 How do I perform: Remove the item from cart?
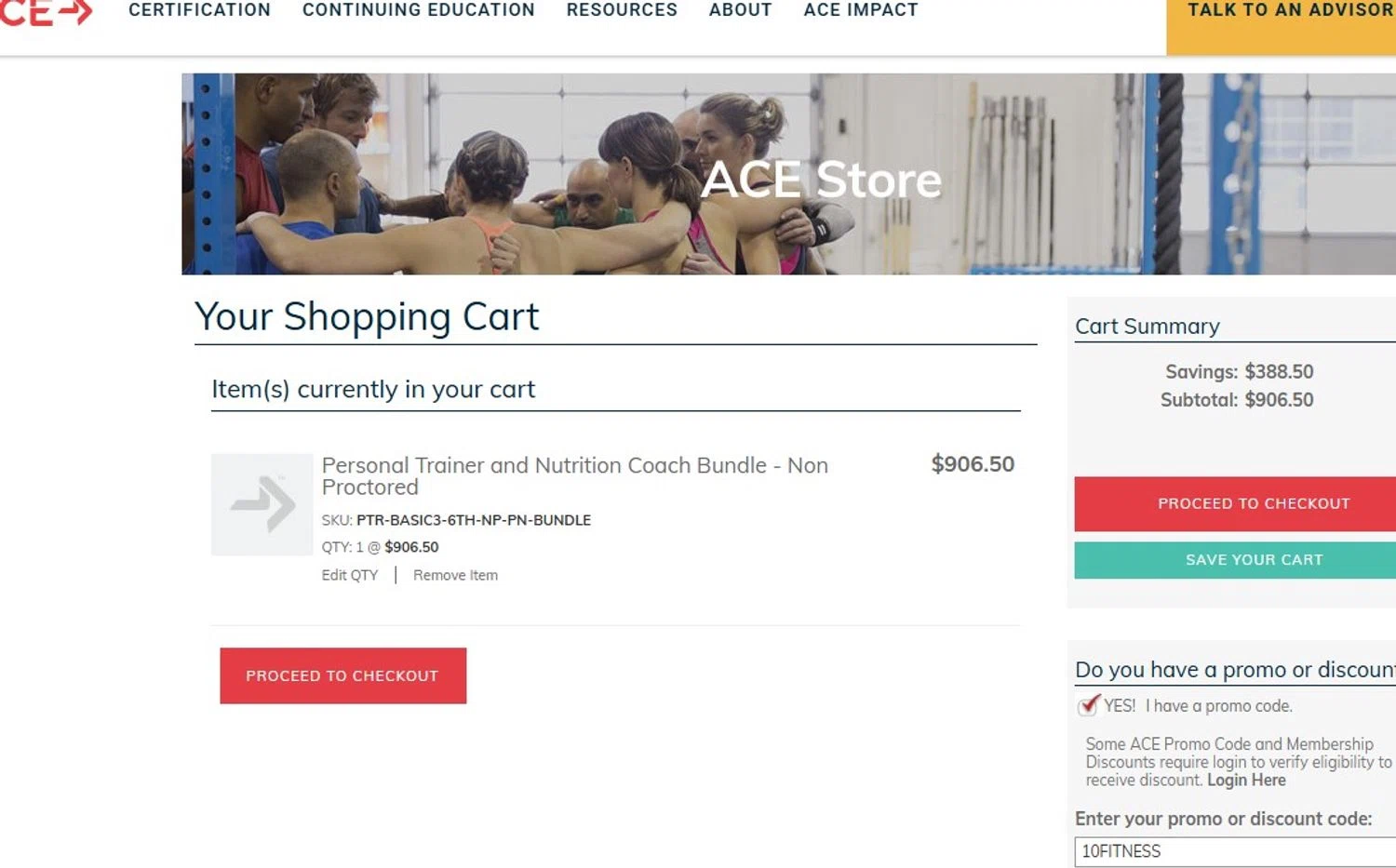point(455,575)
